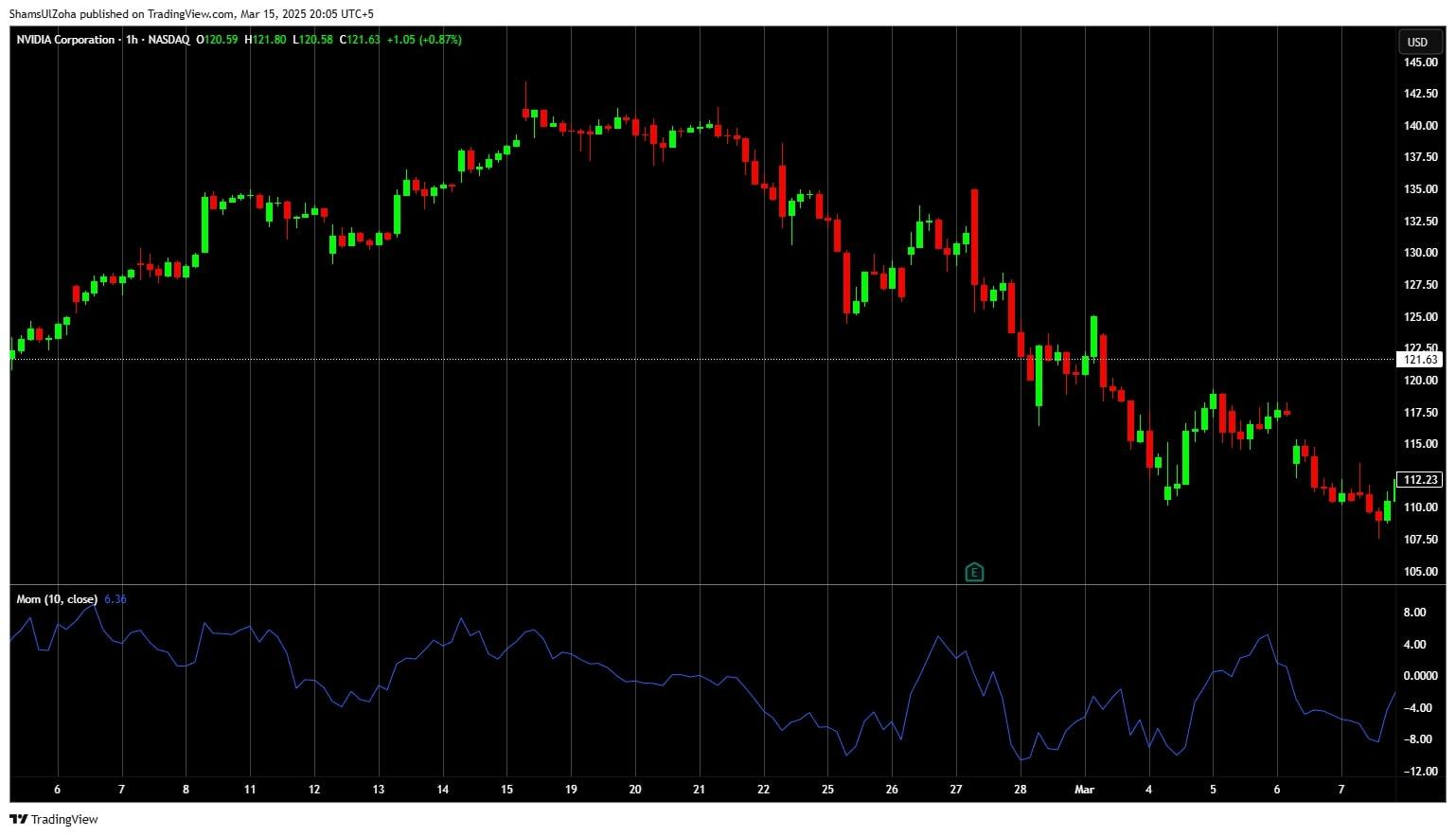Select the Mar label on time axis

click(x=1085, y=790)
